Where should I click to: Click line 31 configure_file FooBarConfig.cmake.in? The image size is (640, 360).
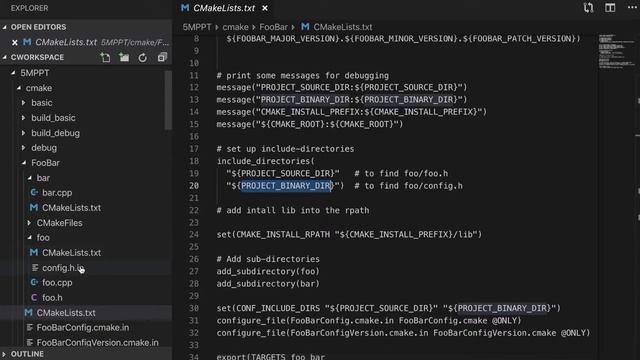click(369, 321)
